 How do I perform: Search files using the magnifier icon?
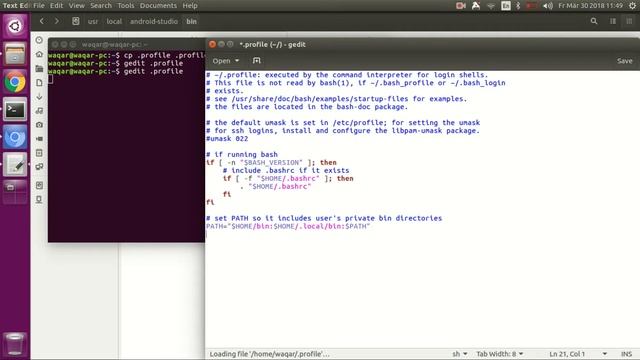coord(594,21)
